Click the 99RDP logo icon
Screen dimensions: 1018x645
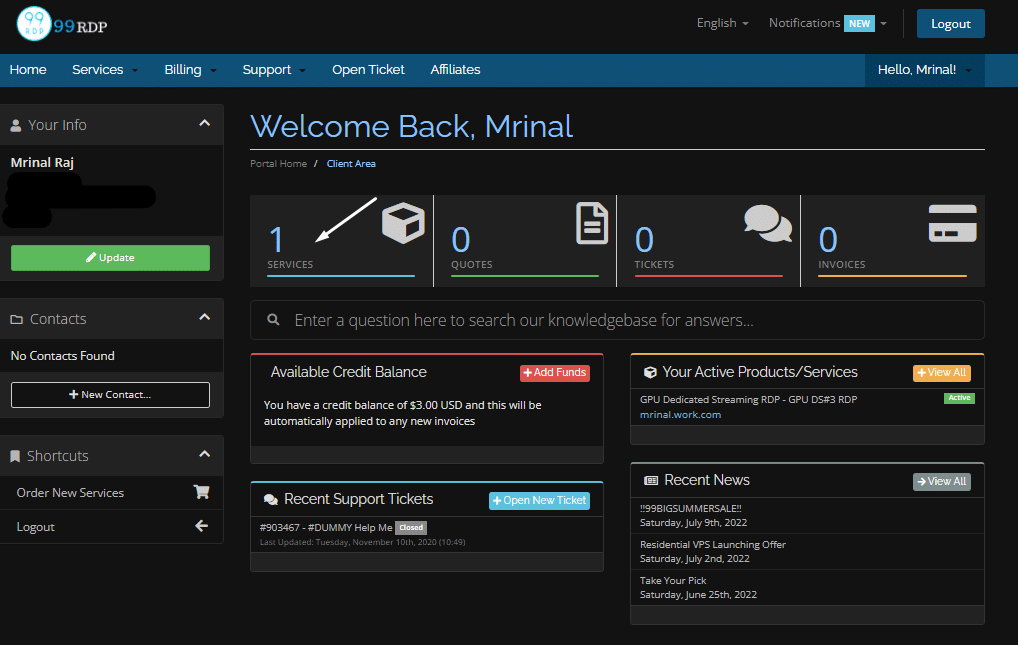tap(34, 24)
